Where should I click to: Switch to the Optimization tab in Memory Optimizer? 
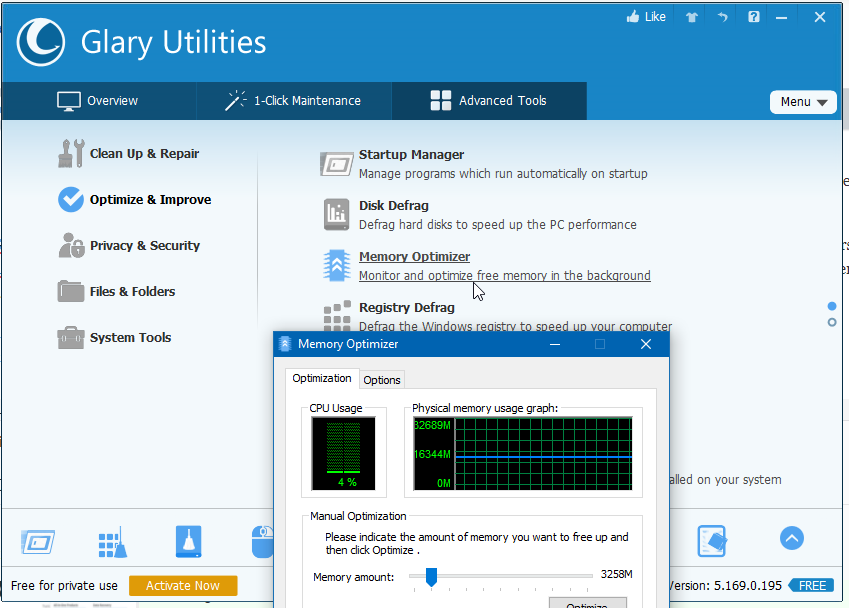[x=322, y=378]
